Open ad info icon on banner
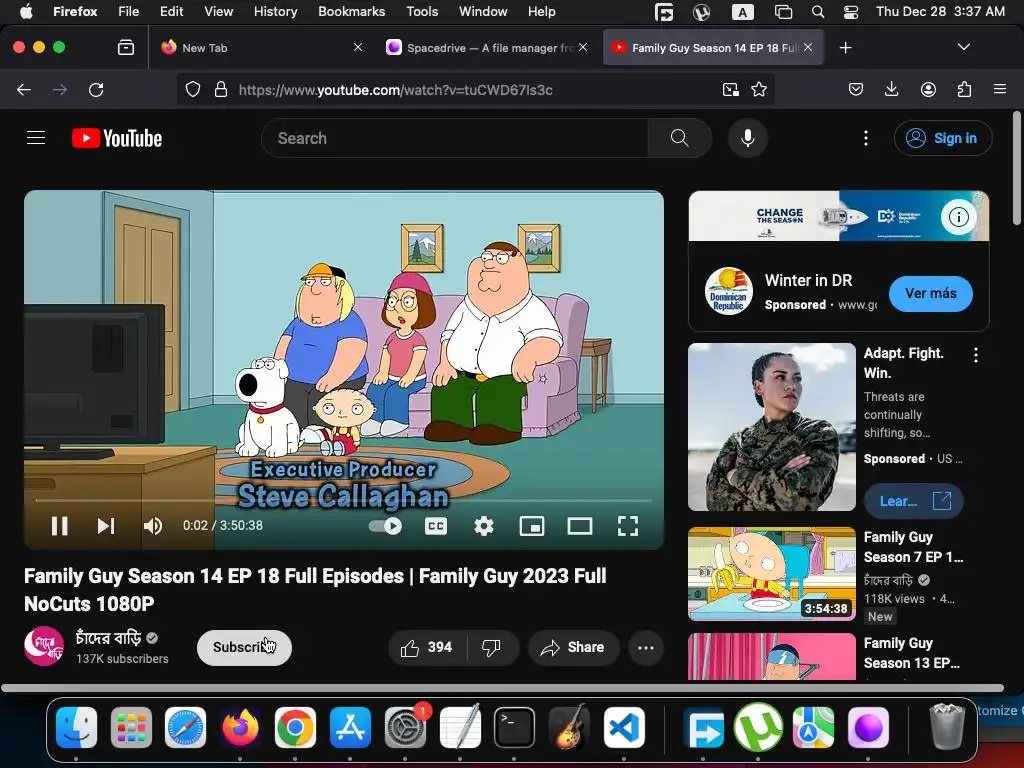The image size is (1024, 768). pos(958,216)
